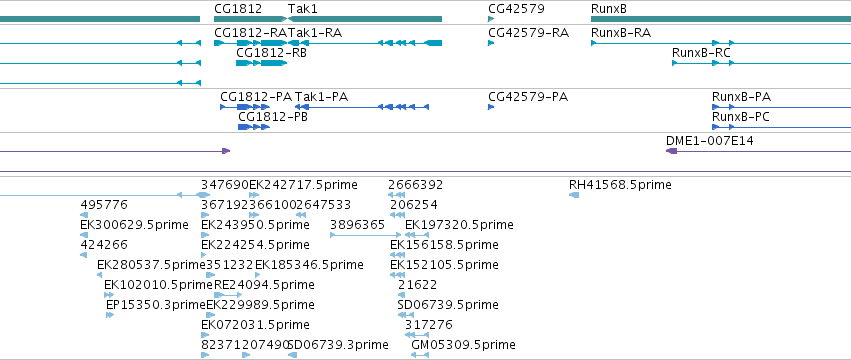Click the small CG42579 gene arrow glyph
The image size is (851, 360).
tap(491, 19)
